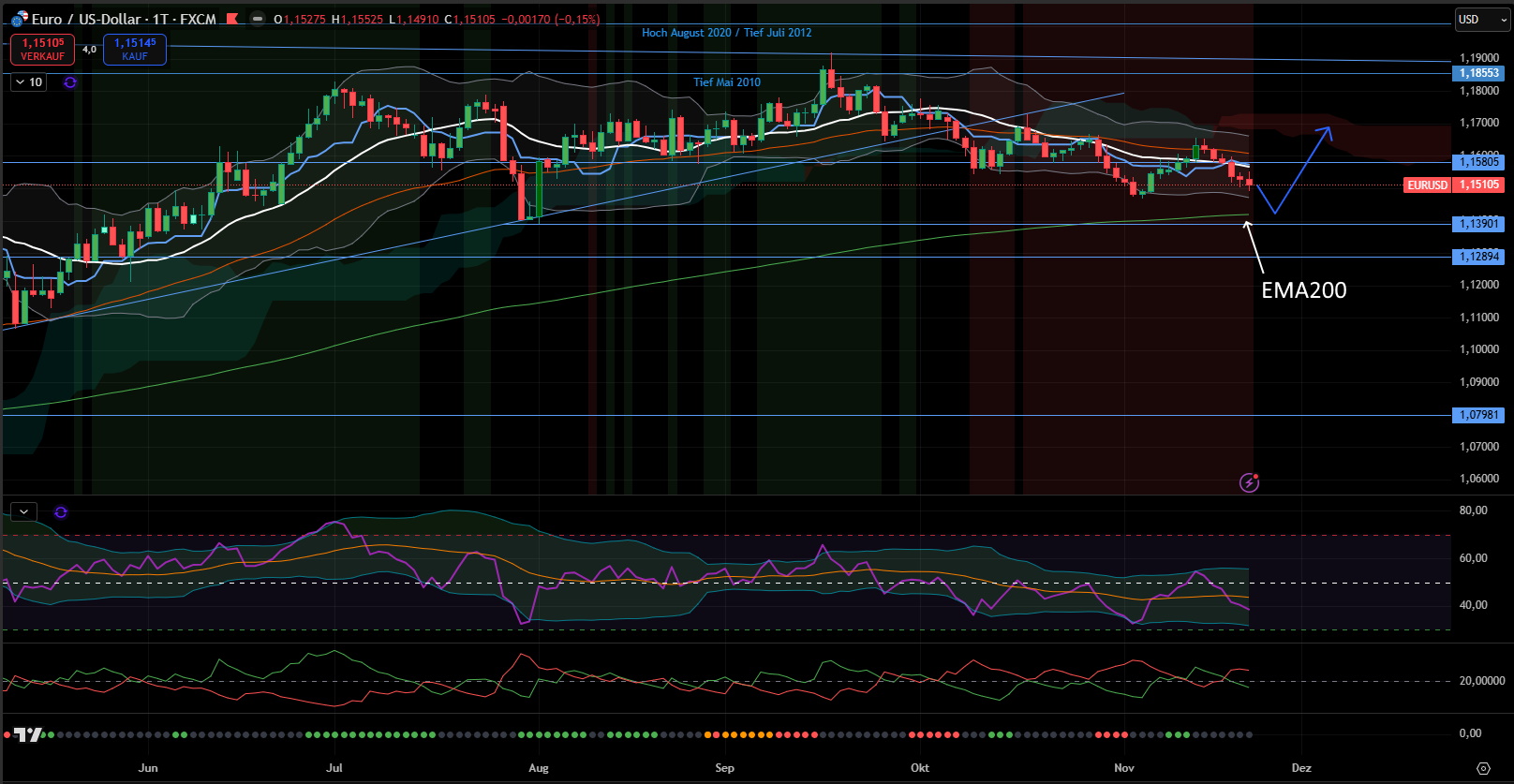Click the red VERKAUF sell button

tap(42, 50)
